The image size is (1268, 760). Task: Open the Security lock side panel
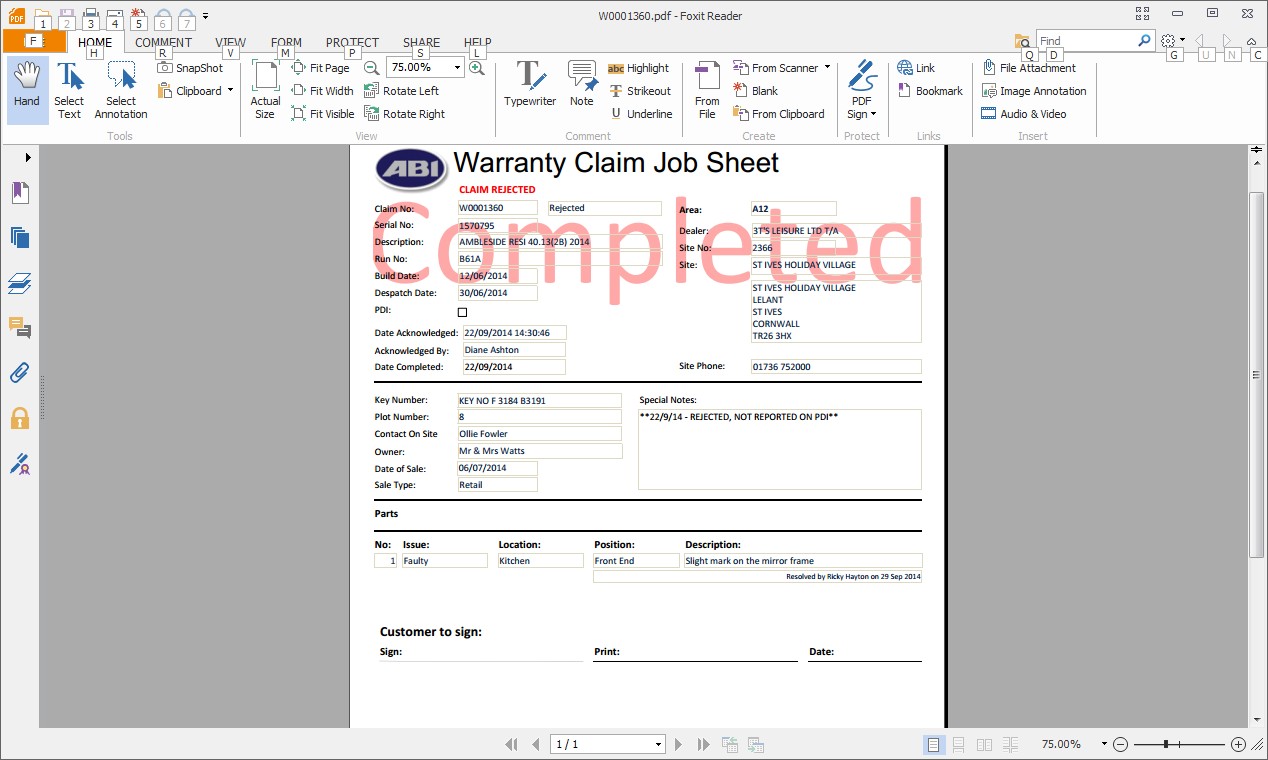tap(20, 418)
